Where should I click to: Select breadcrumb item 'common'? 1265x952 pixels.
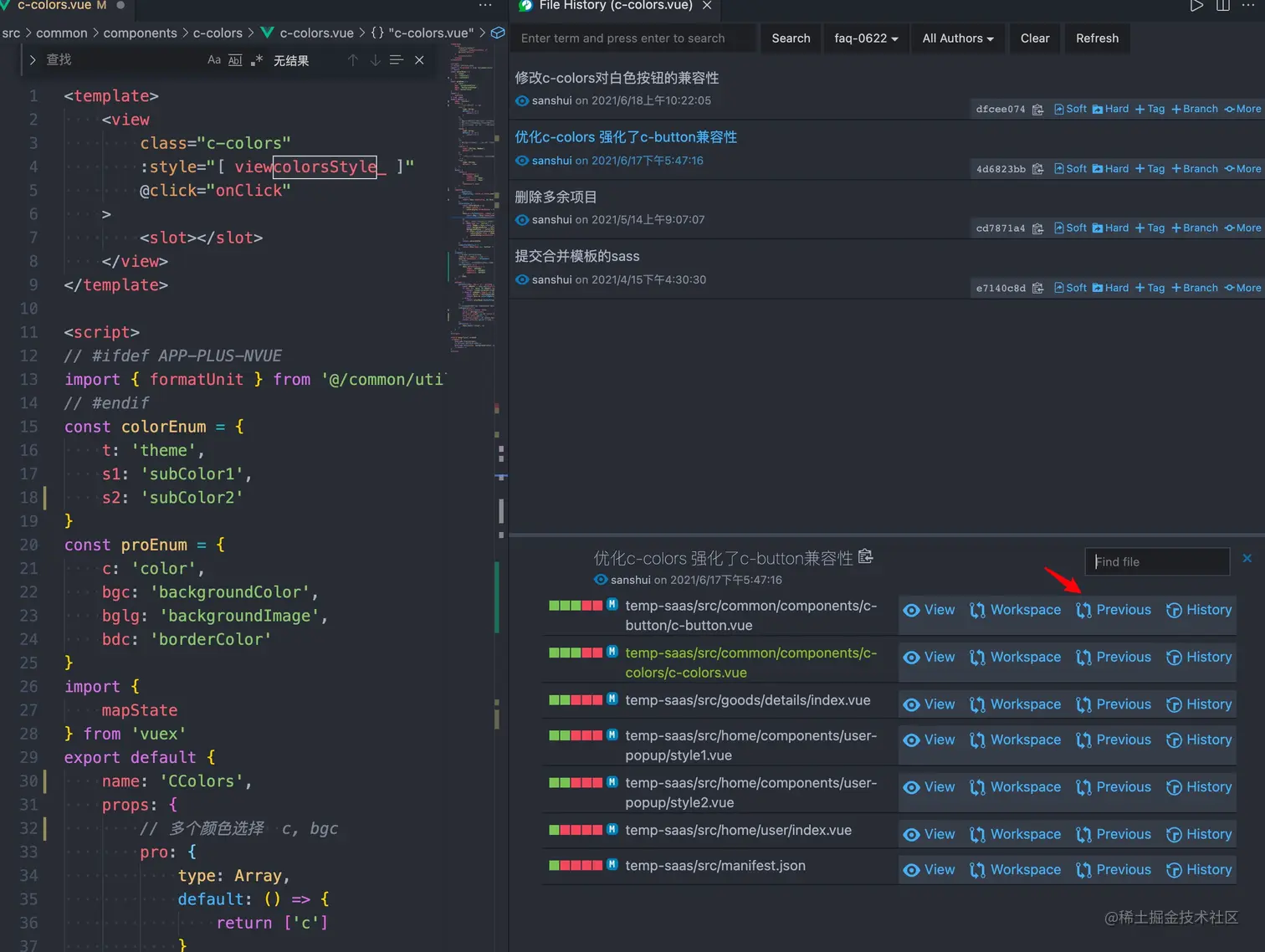click(x=62, y=33)
